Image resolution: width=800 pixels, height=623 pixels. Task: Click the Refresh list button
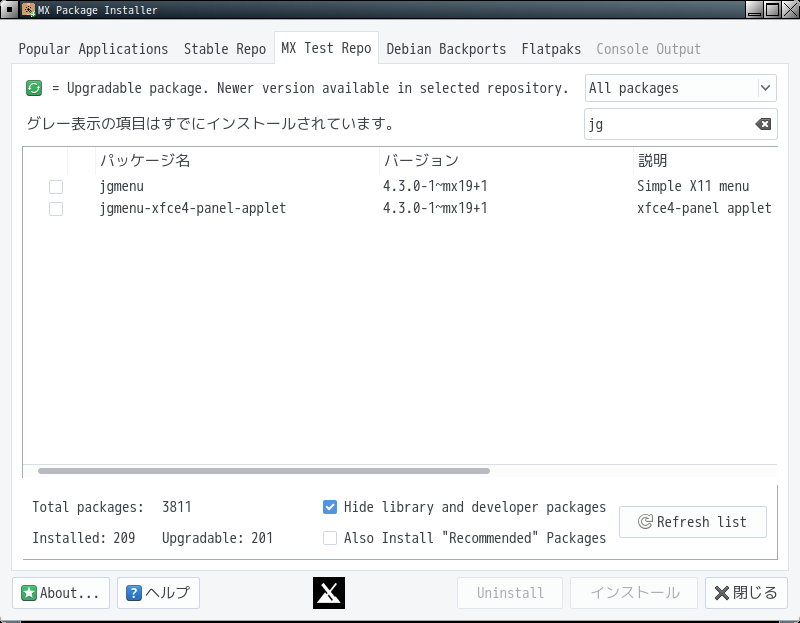tap(693, 521)
